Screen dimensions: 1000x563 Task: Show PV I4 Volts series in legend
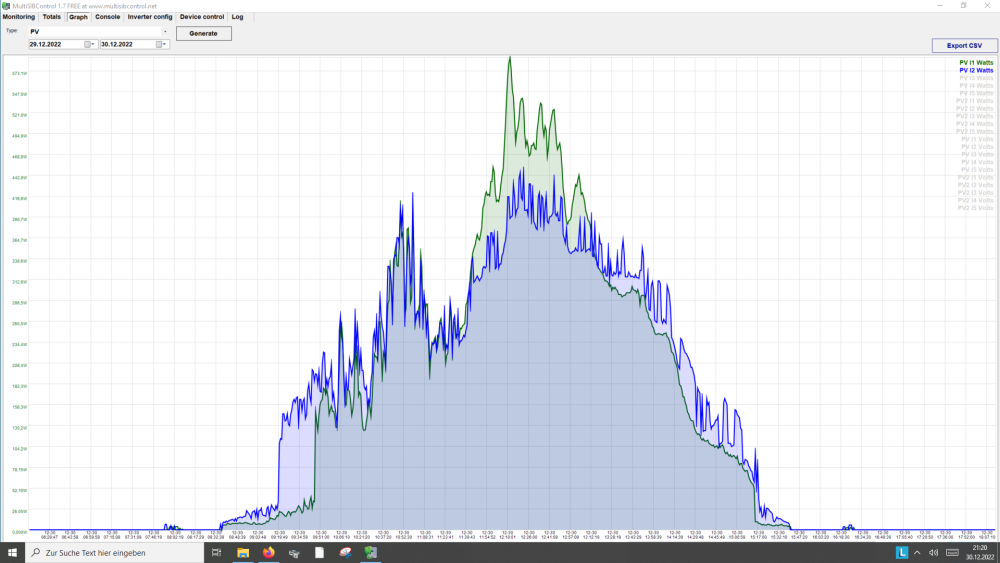coord(977,162)
